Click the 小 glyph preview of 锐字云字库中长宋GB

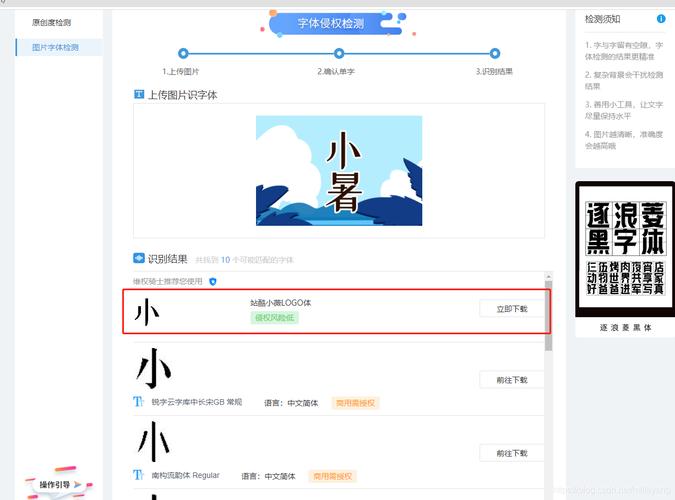click(x=154, y=369)
